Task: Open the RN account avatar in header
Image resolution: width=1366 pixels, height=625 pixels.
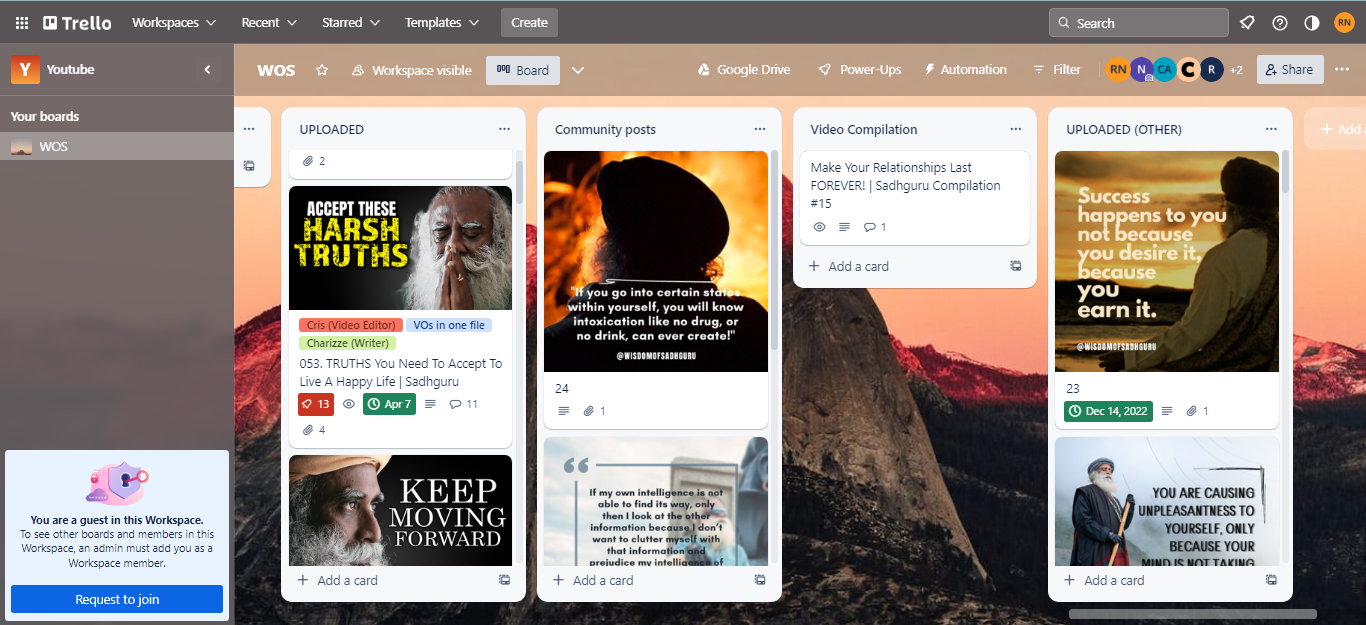Action: [x=1344, y=22]
